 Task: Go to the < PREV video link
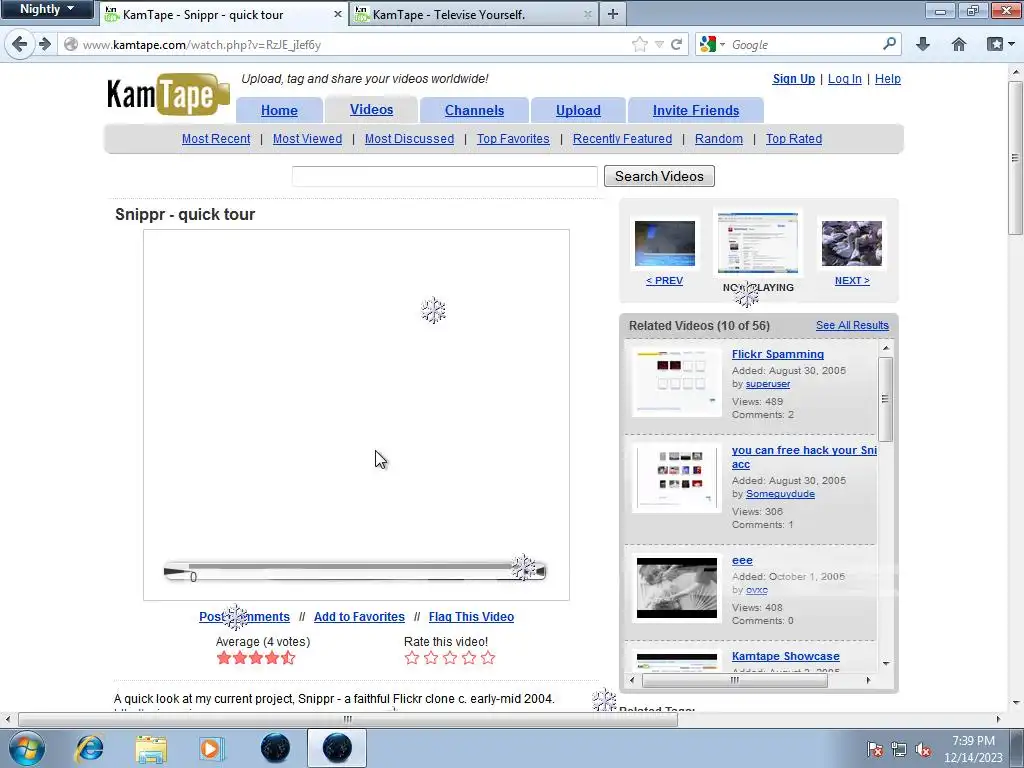[664, 280]
